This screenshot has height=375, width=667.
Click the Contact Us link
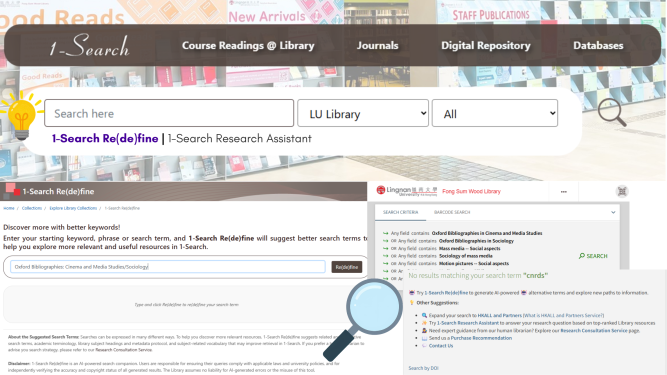pos(441,346)
